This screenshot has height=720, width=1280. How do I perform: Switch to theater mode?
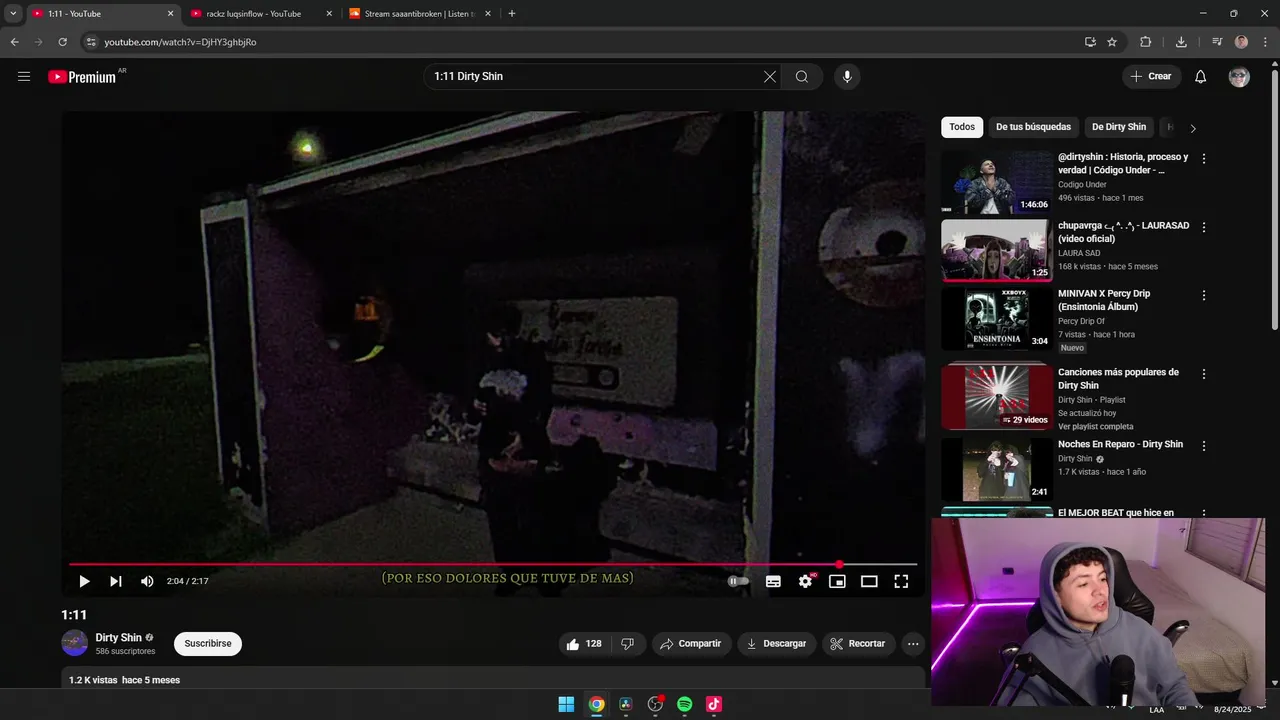869,581
